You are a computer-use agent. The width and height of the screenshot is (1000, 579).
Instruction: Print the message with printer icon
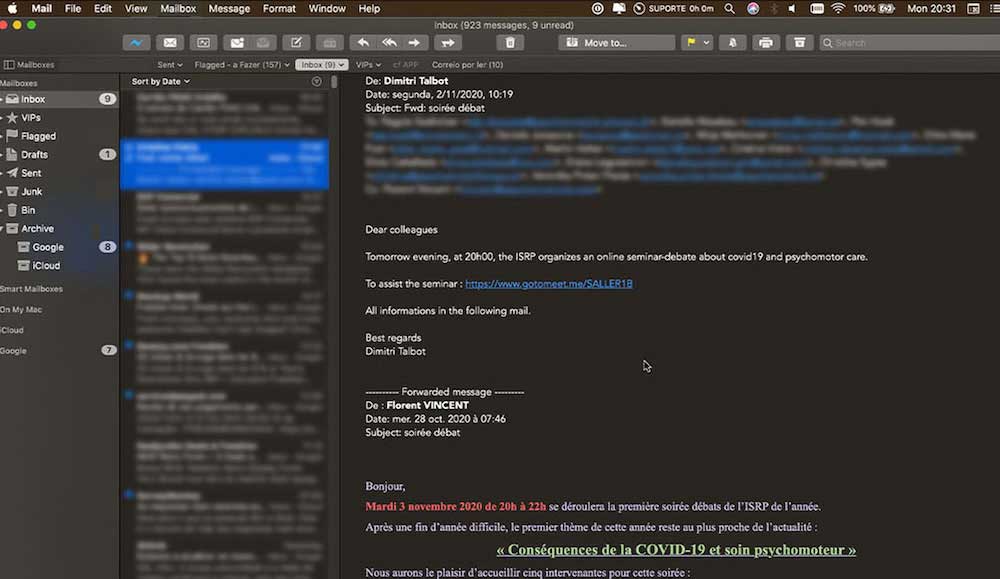point(766,43)
